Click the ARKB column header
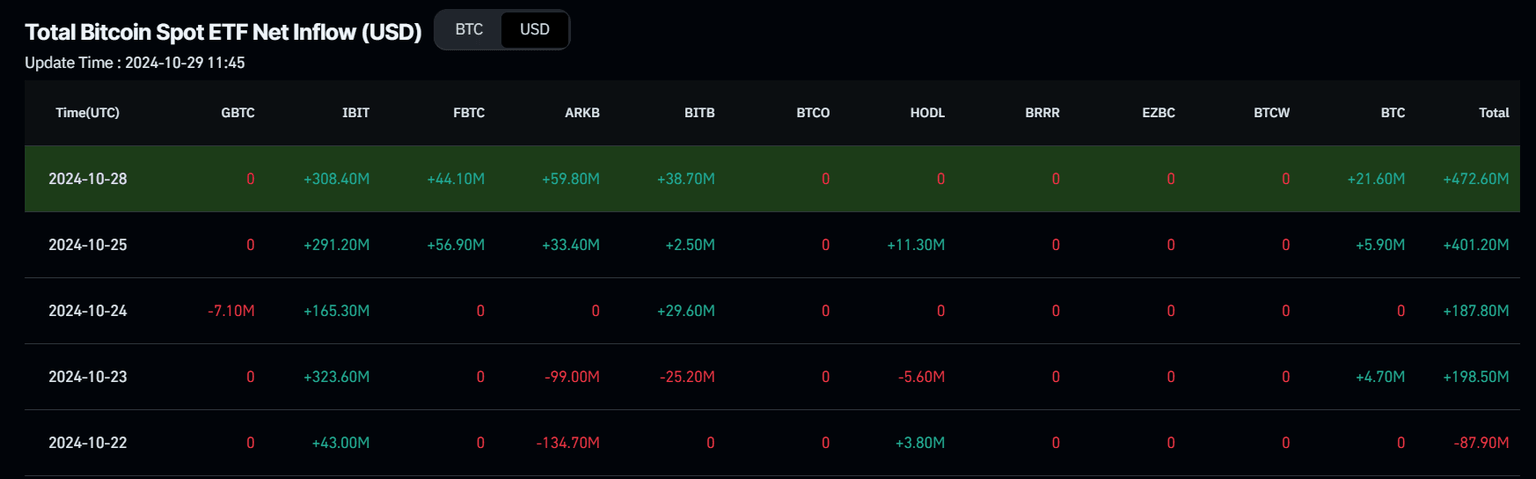The image size is (1536, 479). coord(582,113)
